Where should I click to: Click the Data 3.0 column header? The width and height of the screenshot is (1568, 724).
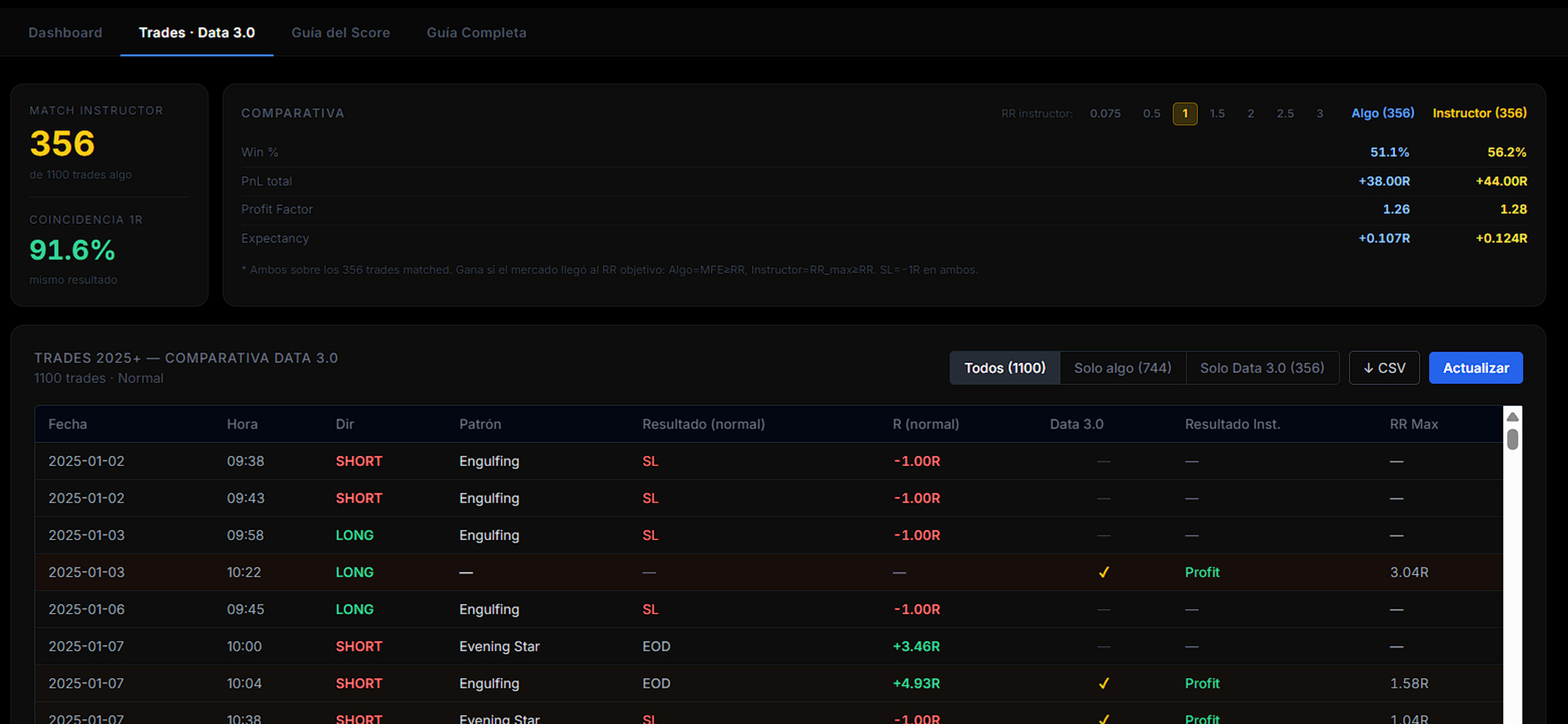(1077, 424)
